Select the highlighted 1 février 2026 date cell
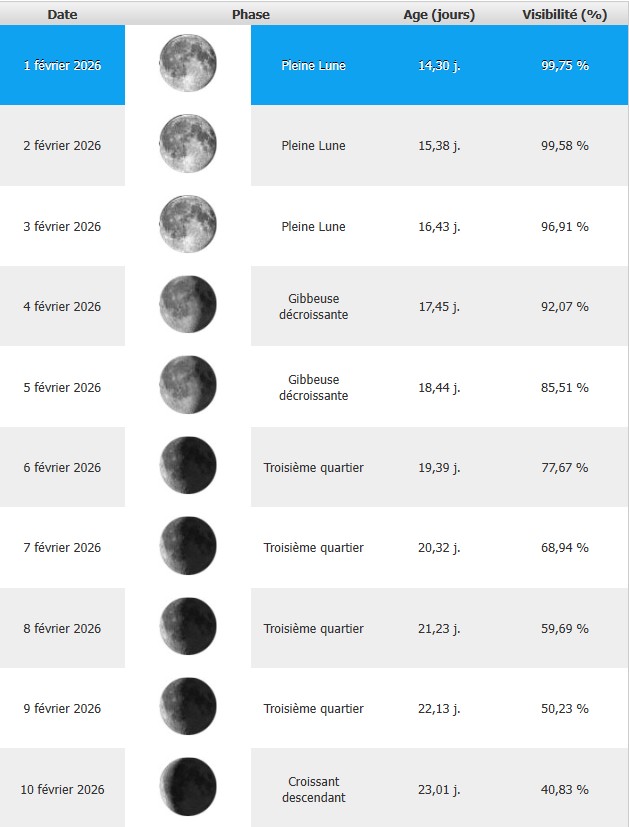The height and width of the screenshot is (827, 629). click(62, 65)
